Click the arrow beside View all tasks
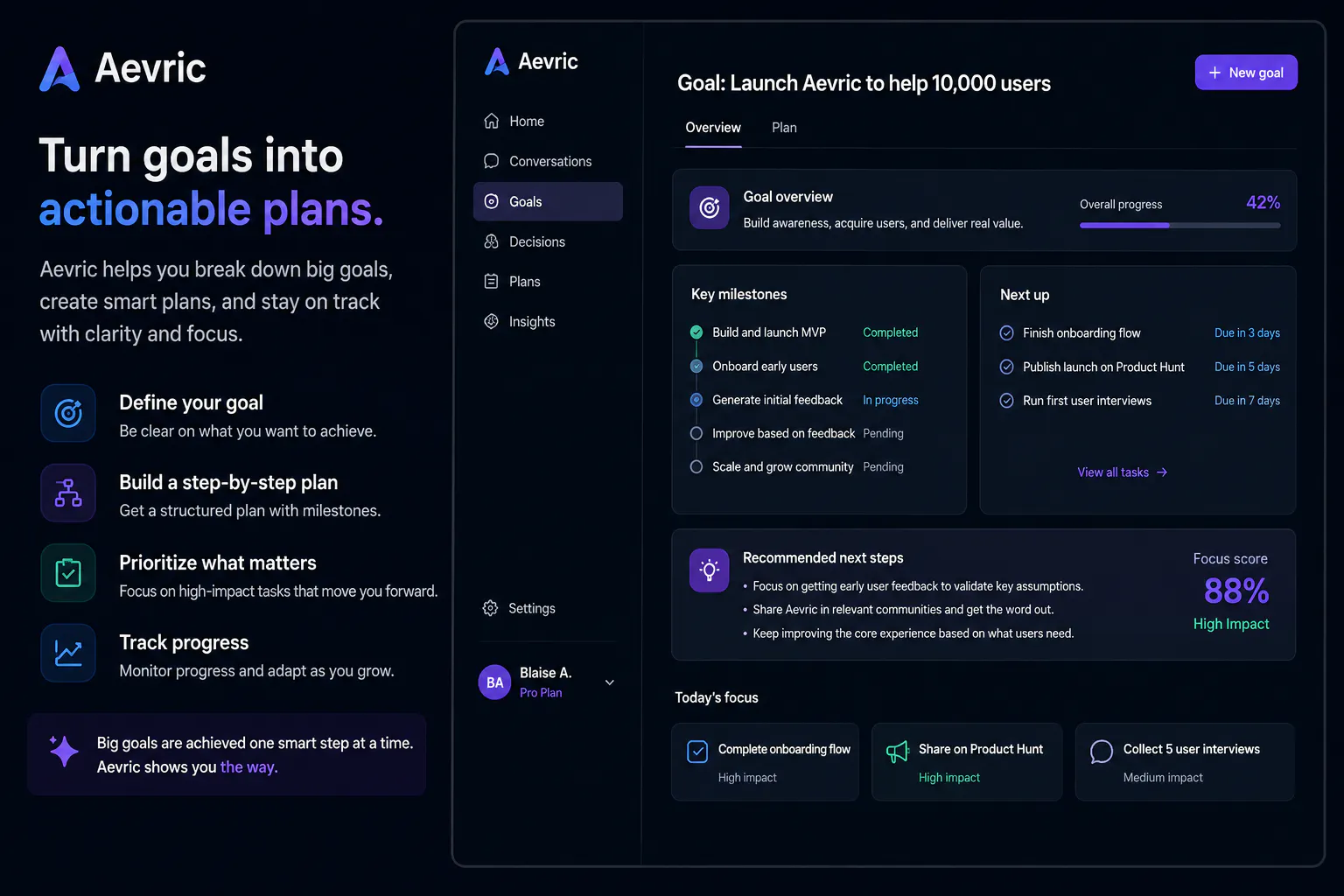The width and height of the screenshot is (1344, 896). click(x=1162, y=472)
